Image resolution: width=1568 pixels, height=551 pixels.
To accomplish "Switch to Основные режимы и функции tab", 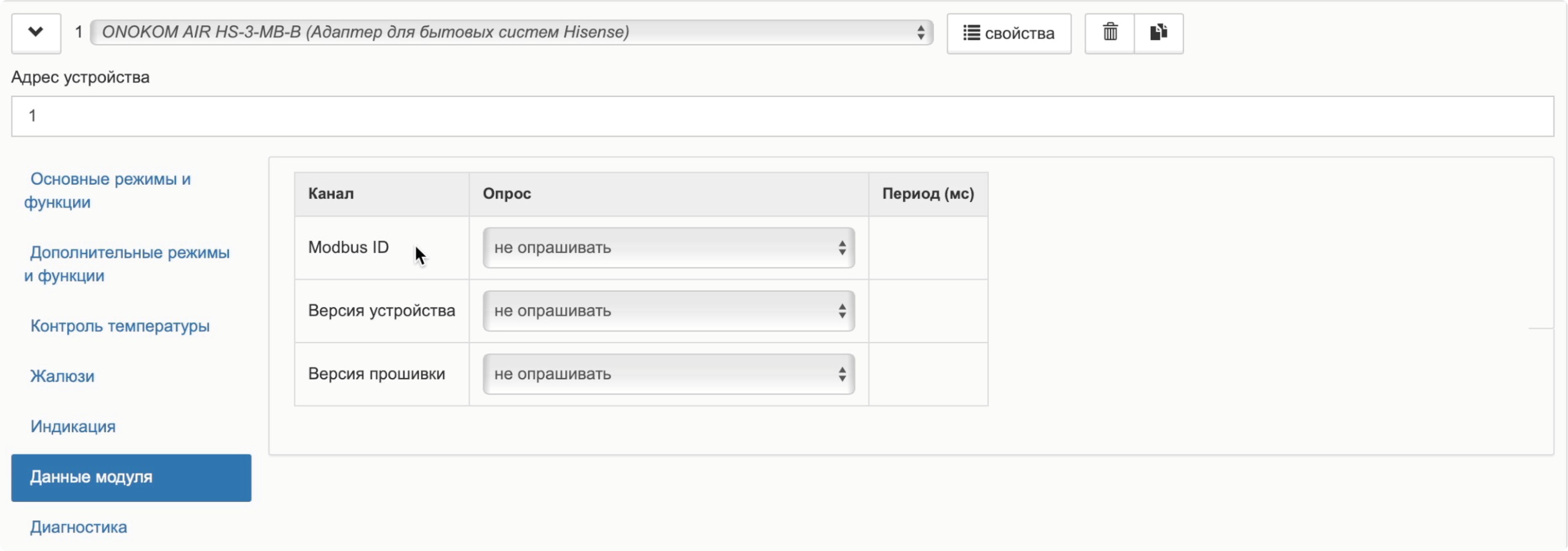I will [x=109, y=191].
